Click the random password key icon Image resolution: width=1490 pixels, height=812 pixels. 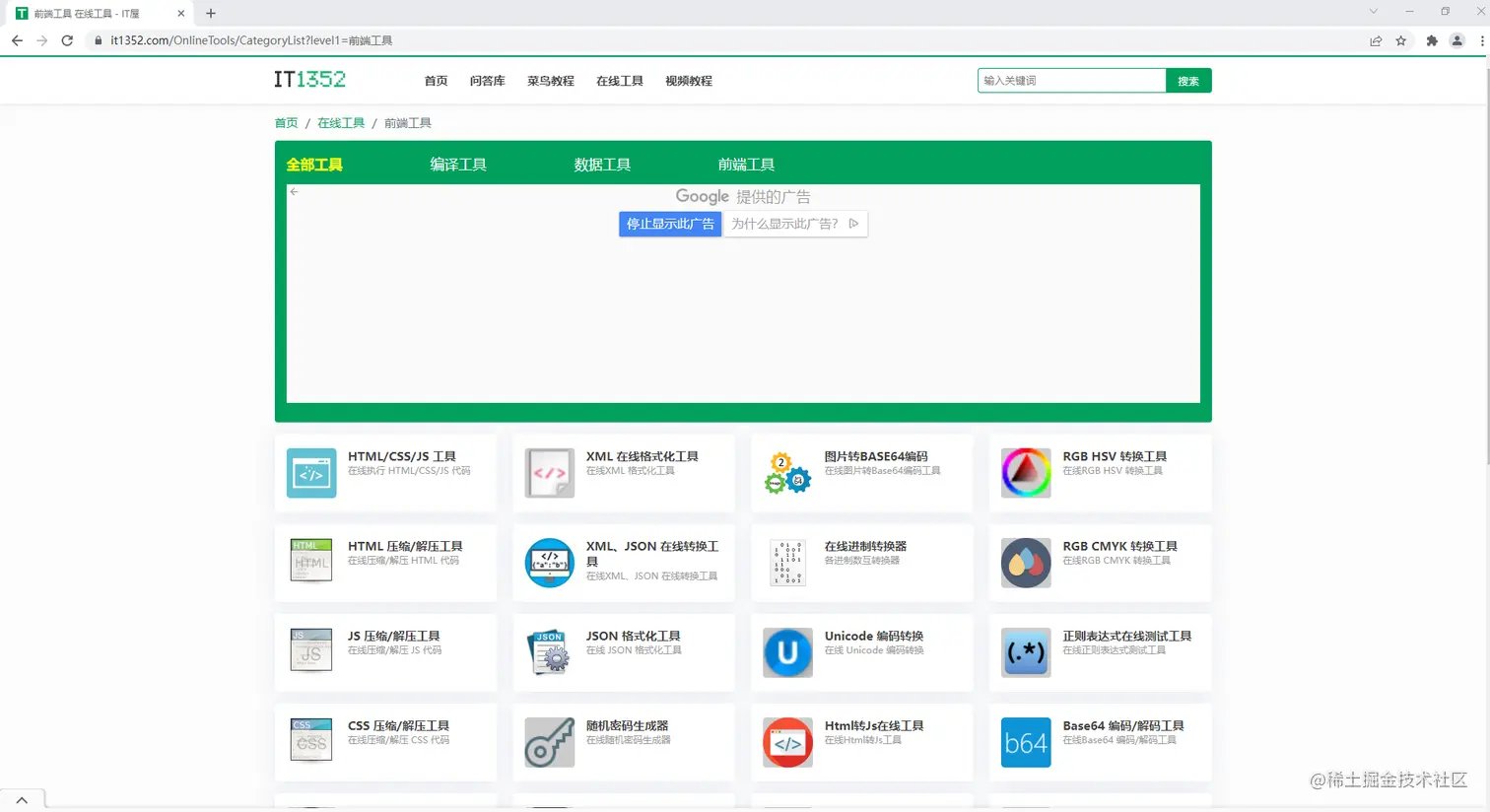coord(550,742)
